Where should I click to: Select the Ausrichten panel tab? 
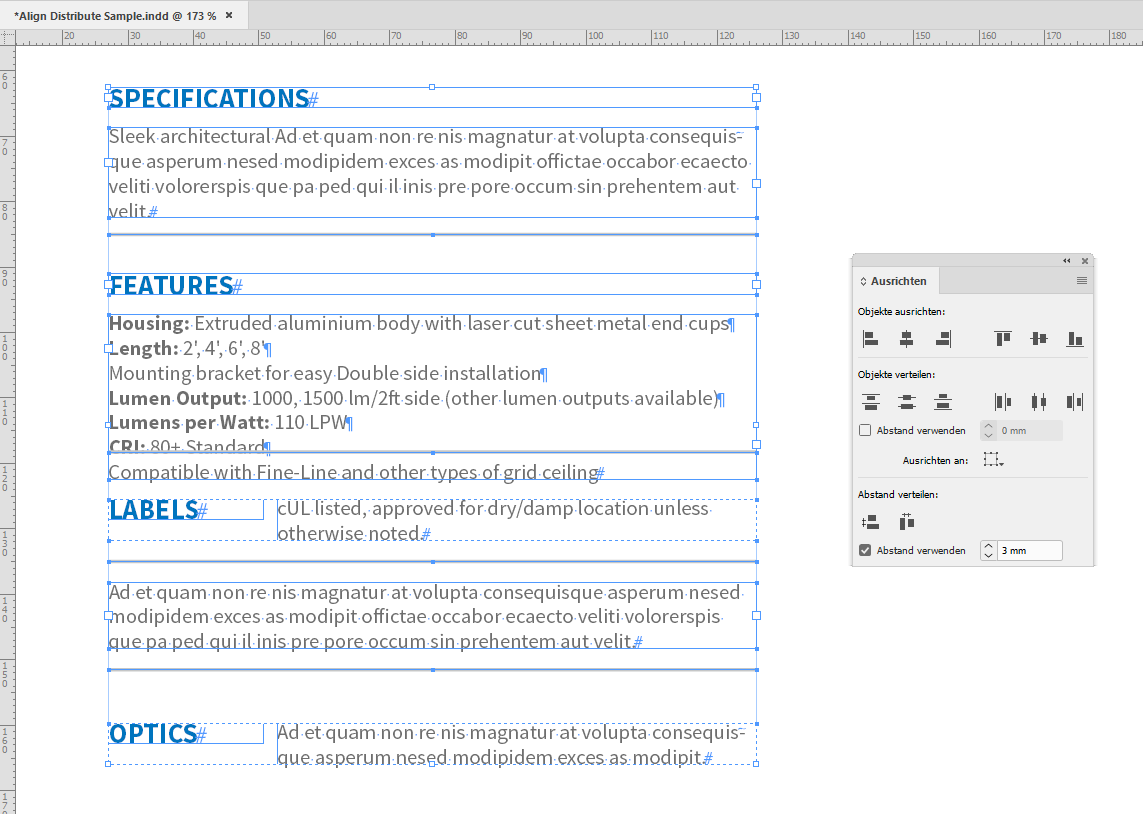click(x=898, y=281)
